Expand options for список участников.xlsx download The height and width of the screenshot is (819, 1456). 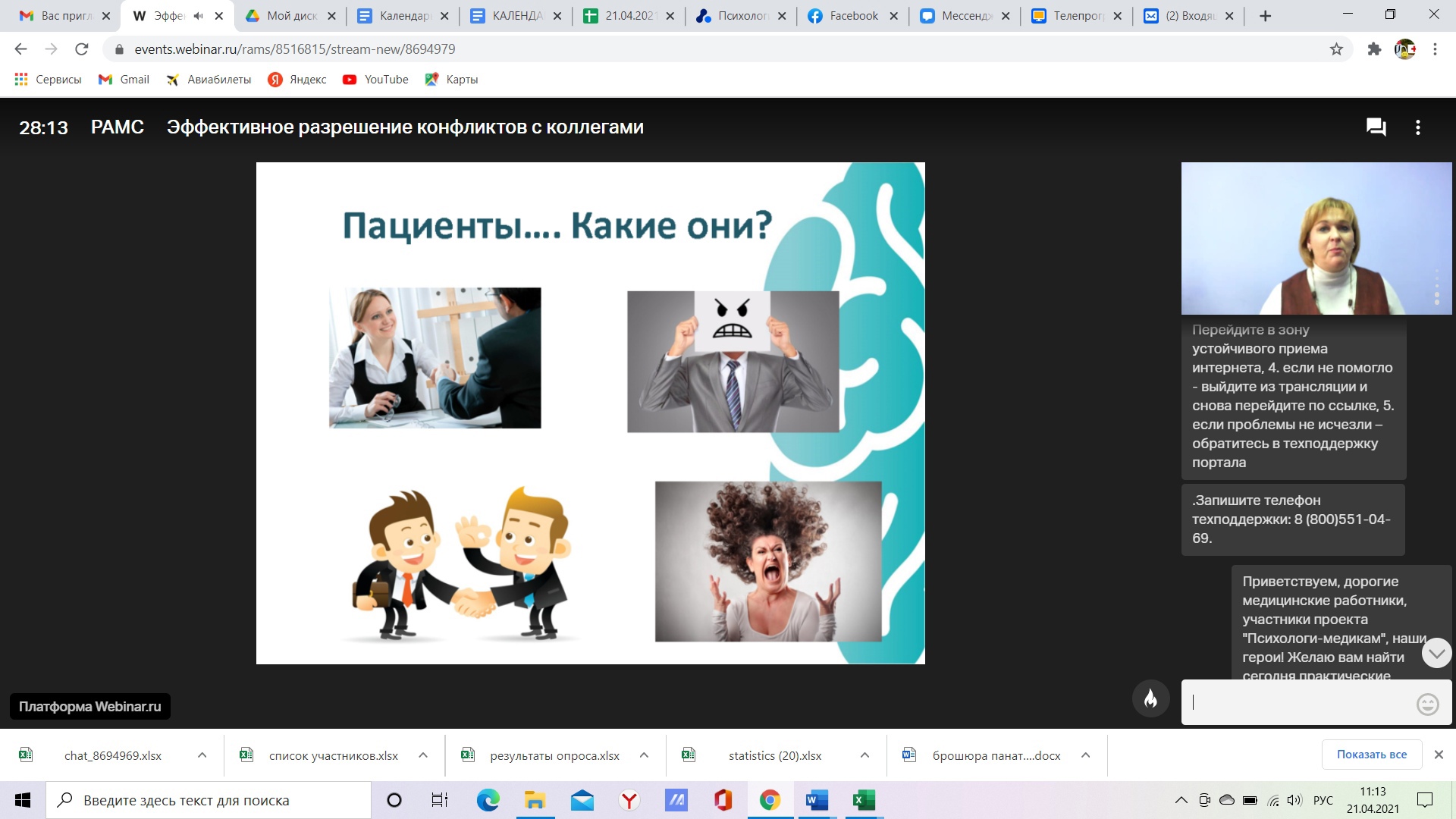click(423, 755)
